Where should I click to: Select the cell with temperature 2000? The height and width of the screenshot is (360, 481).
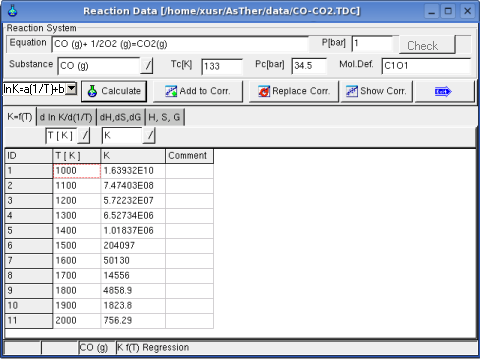pos(77,321)
